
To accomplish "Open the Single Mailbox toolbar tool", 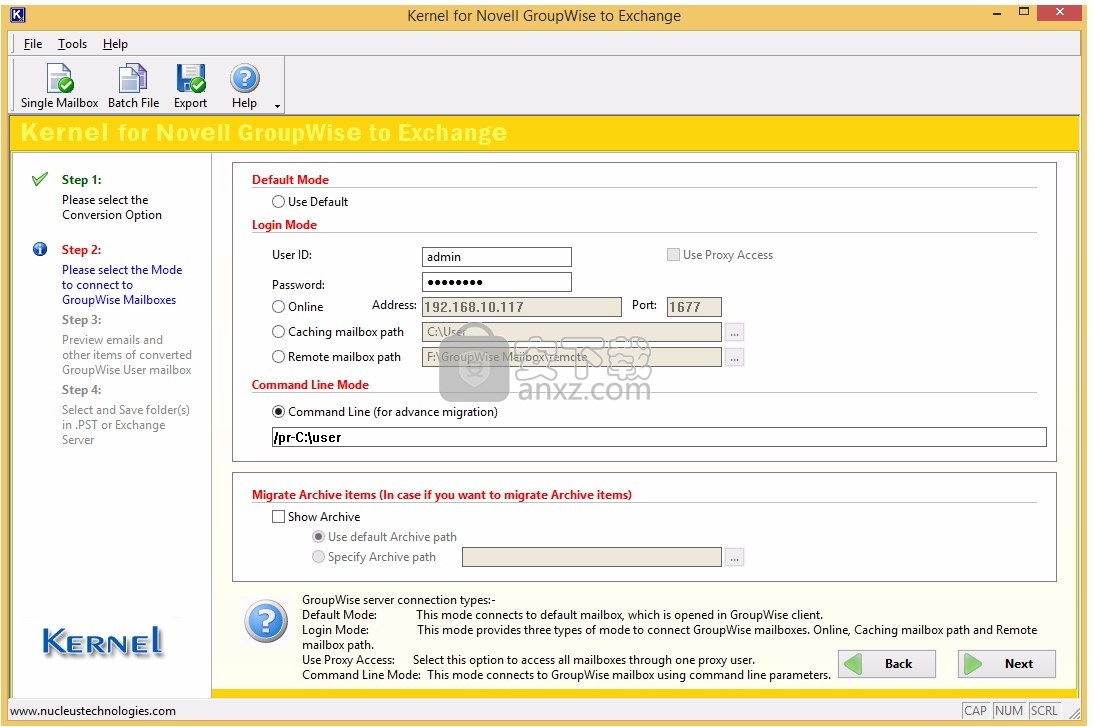I will [59, 86].
